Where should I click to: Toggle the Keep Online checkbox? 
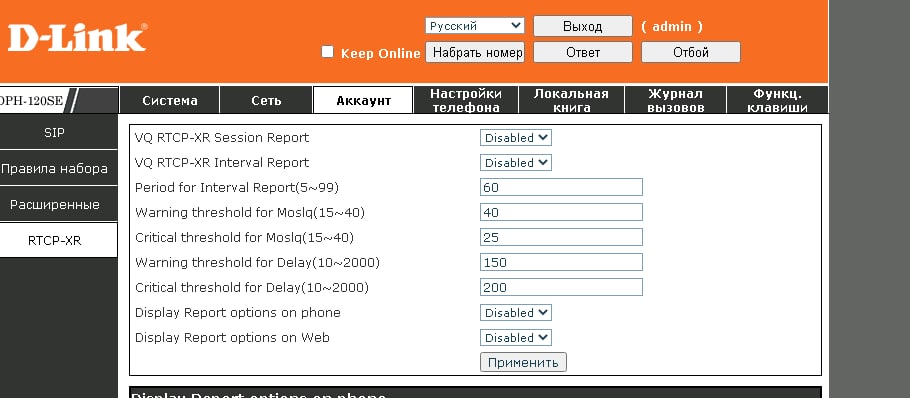pyautogui.click(x=327, y=52)
